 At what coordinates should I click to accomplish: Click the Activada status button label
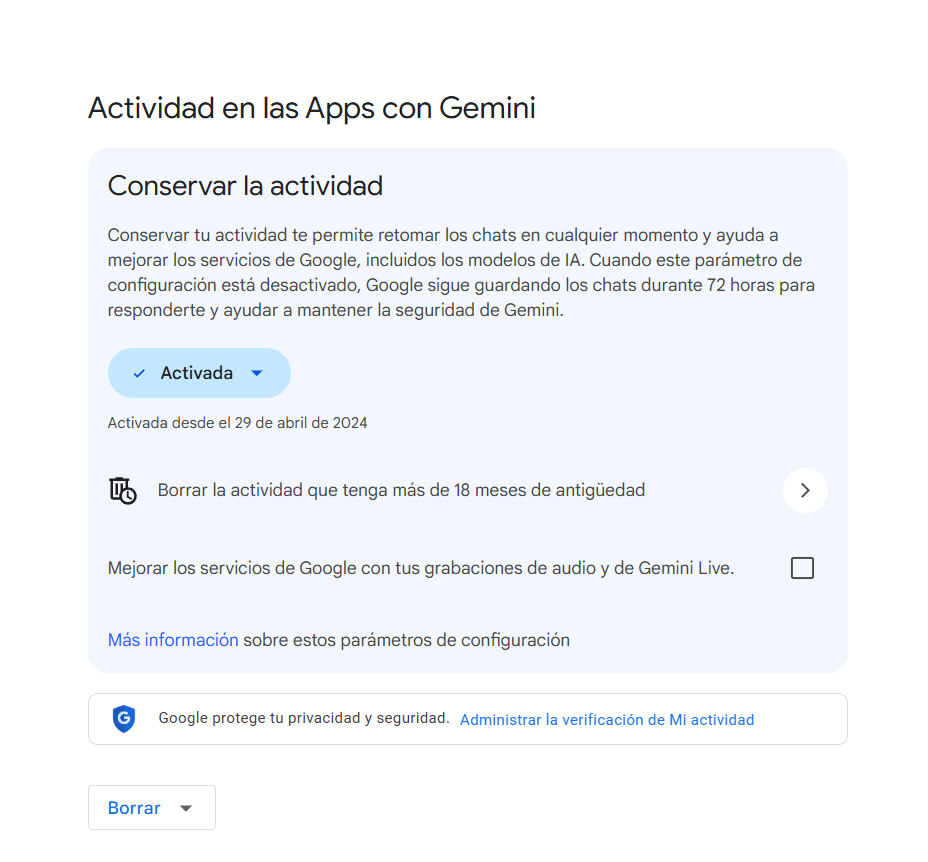(197, 373)
